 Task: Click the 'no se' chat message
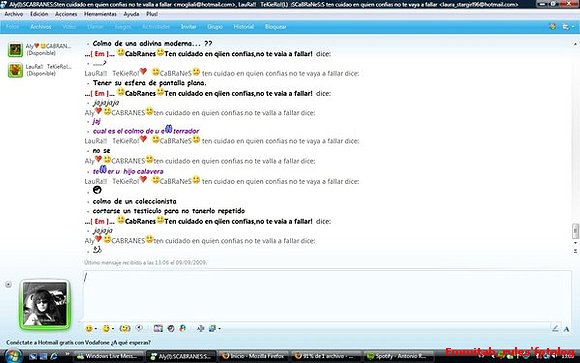tap(101, 151)
